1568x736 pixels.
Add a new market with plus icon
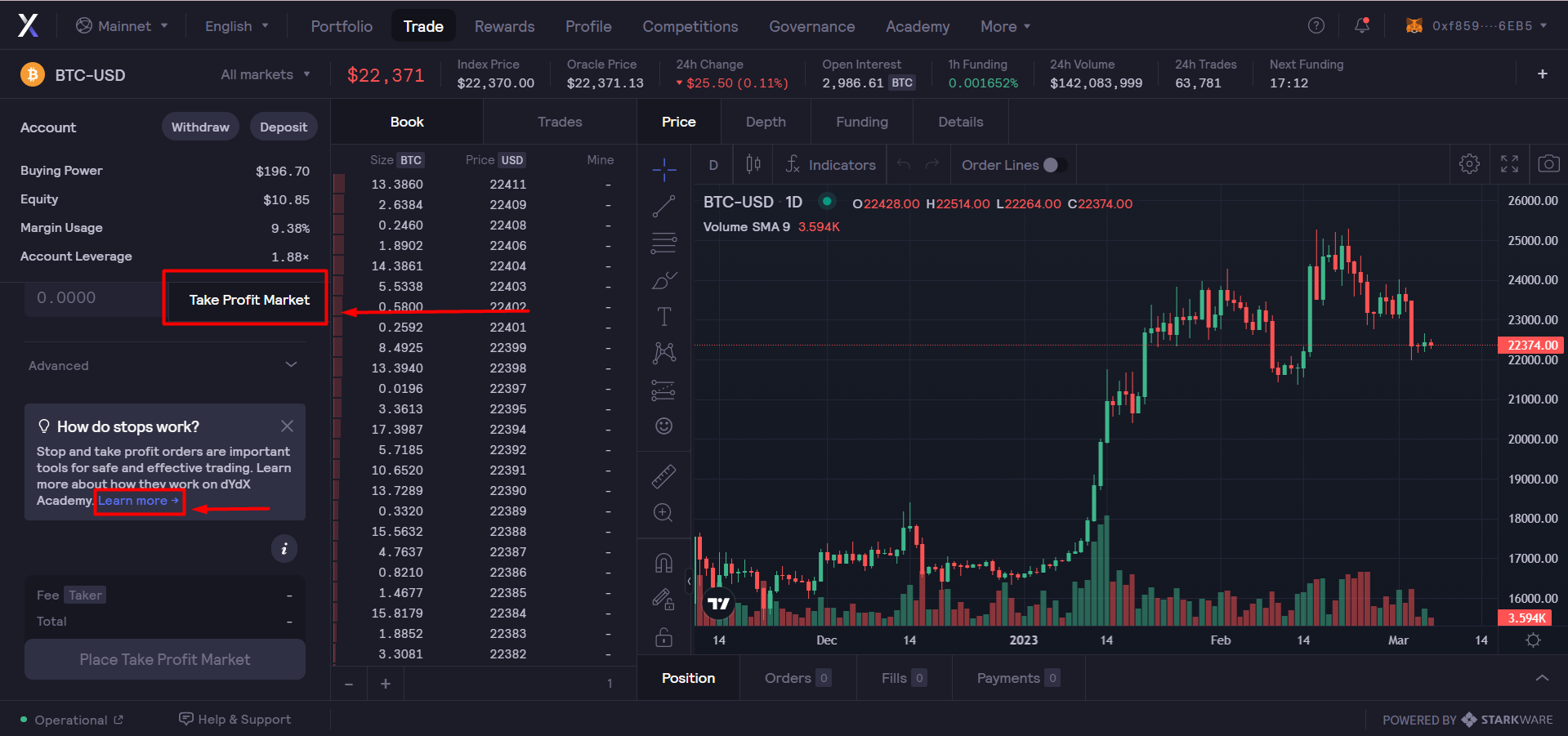(x=1542, y=74)
